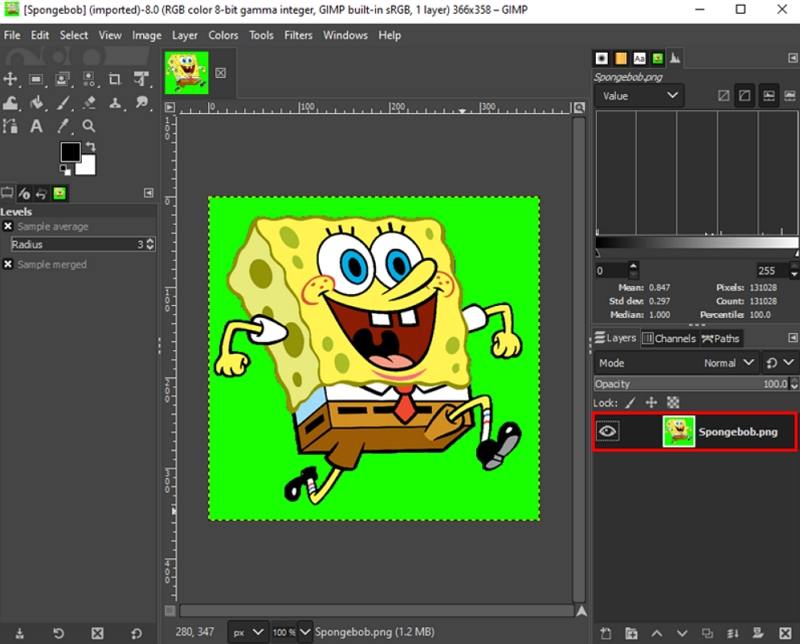Open the left dock tab configuration menu
Image resolution: width=800 pixels, height=644 pixels.
coord(148,192)
